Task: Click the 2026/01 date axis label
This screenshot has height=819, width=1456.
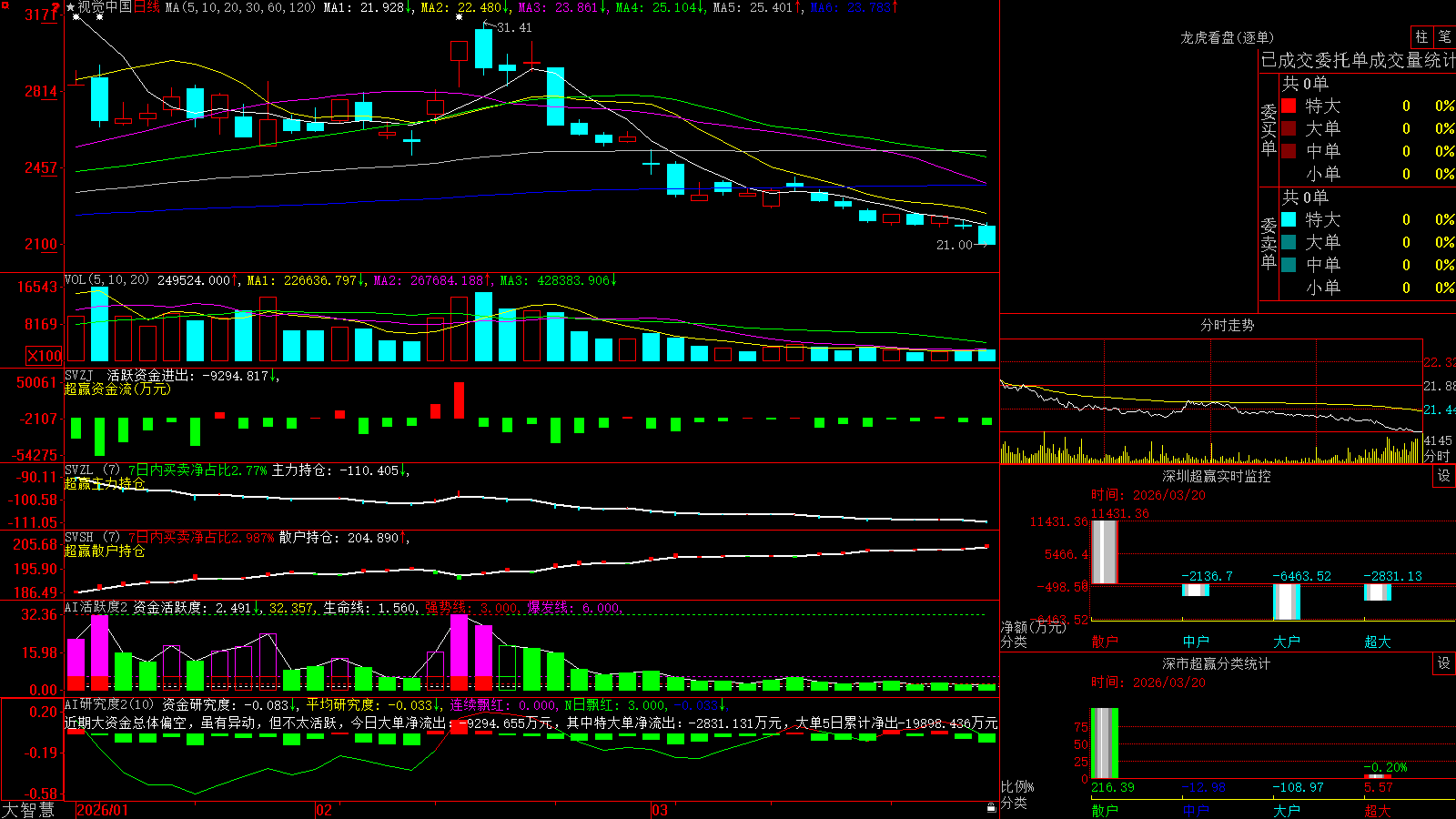Action: point(103,810)
